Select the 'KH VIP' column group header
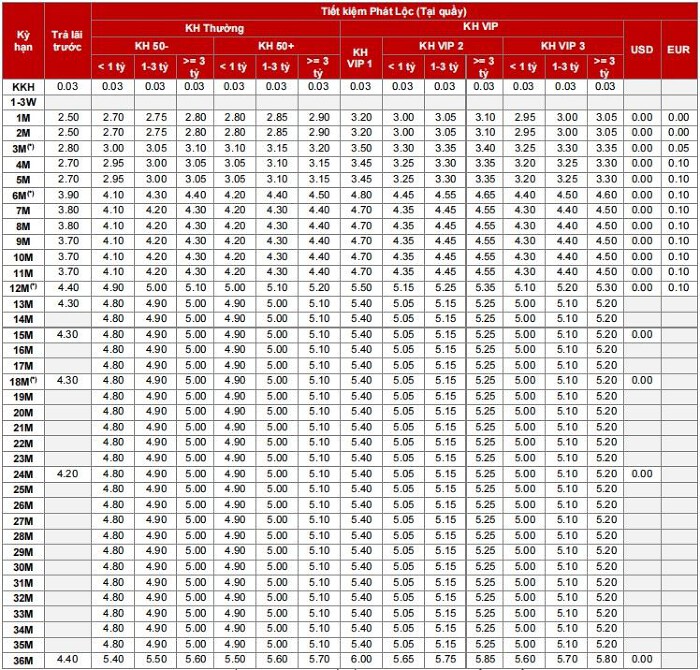 [x=481, y=28]
